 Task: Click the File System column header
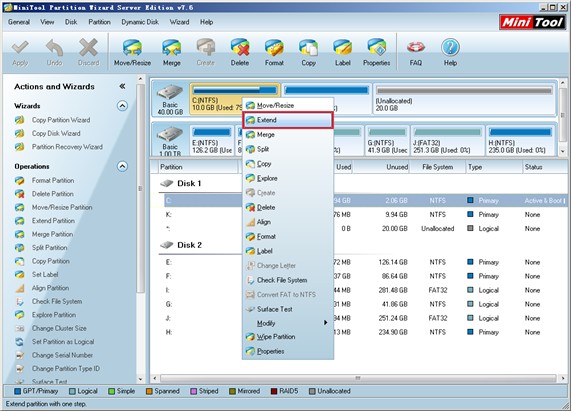pyautogui.click(x=437, y=167)
